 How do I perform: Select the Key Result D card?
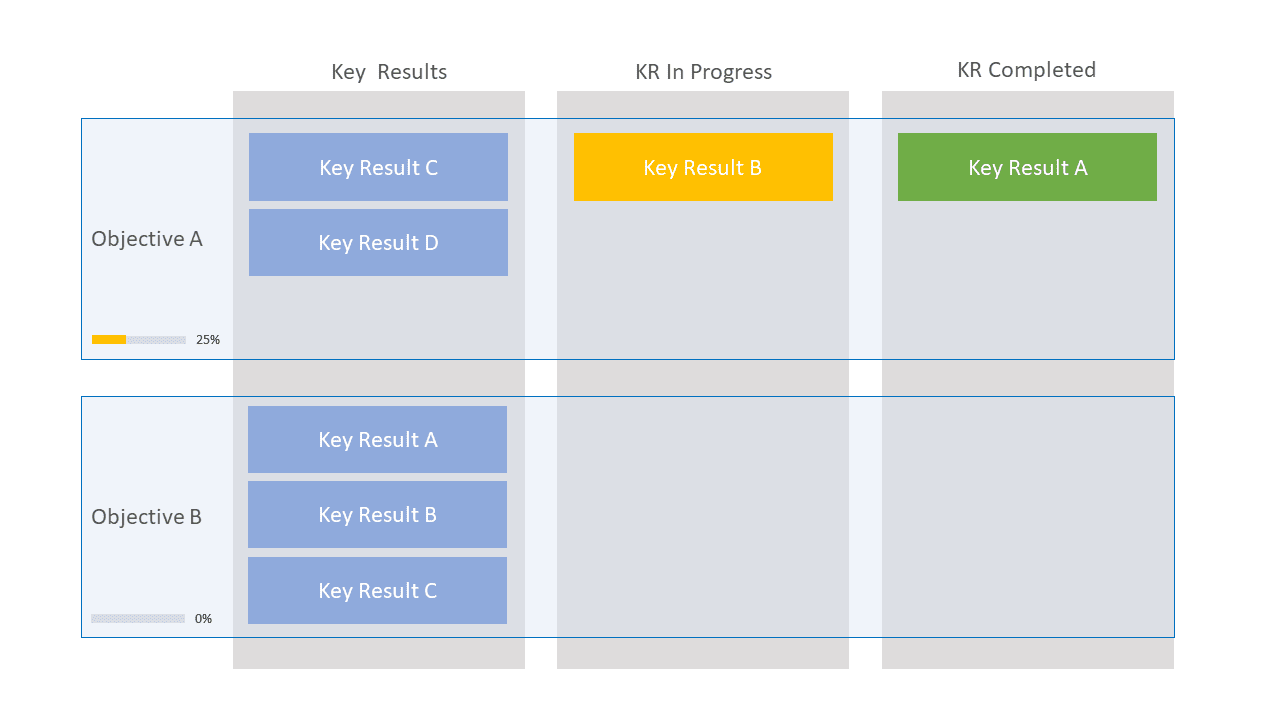tap(378, 242)
